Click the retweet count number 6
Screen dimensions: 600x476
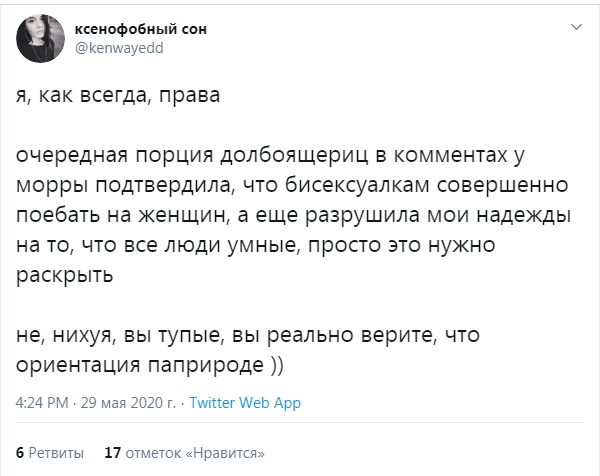pyautogui.click(x=20, y=453)
